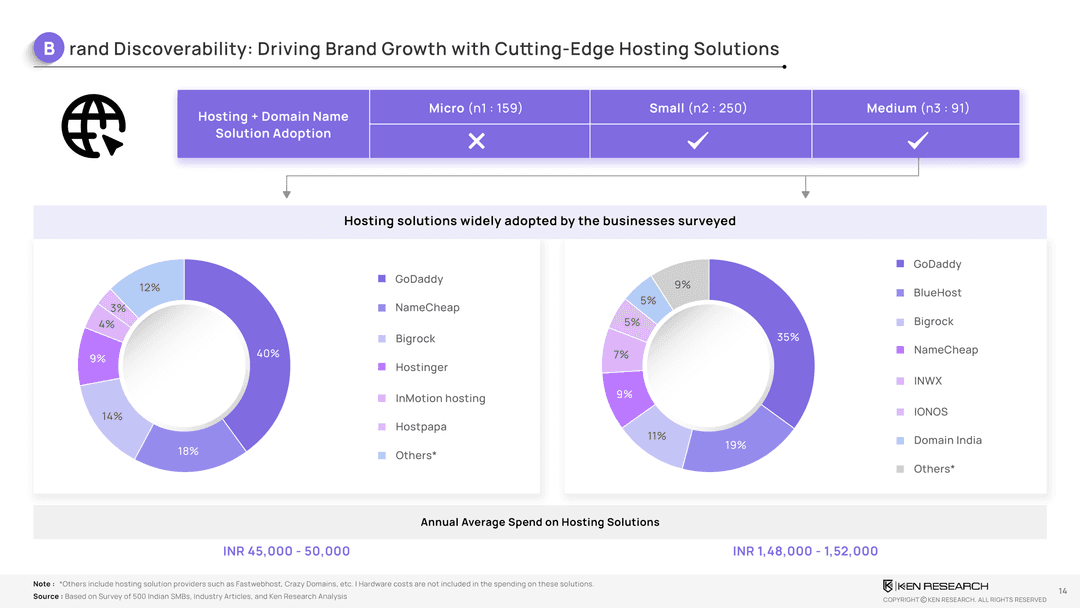
Task: Click the checkmark under Medium
Action: coord(917,142)
